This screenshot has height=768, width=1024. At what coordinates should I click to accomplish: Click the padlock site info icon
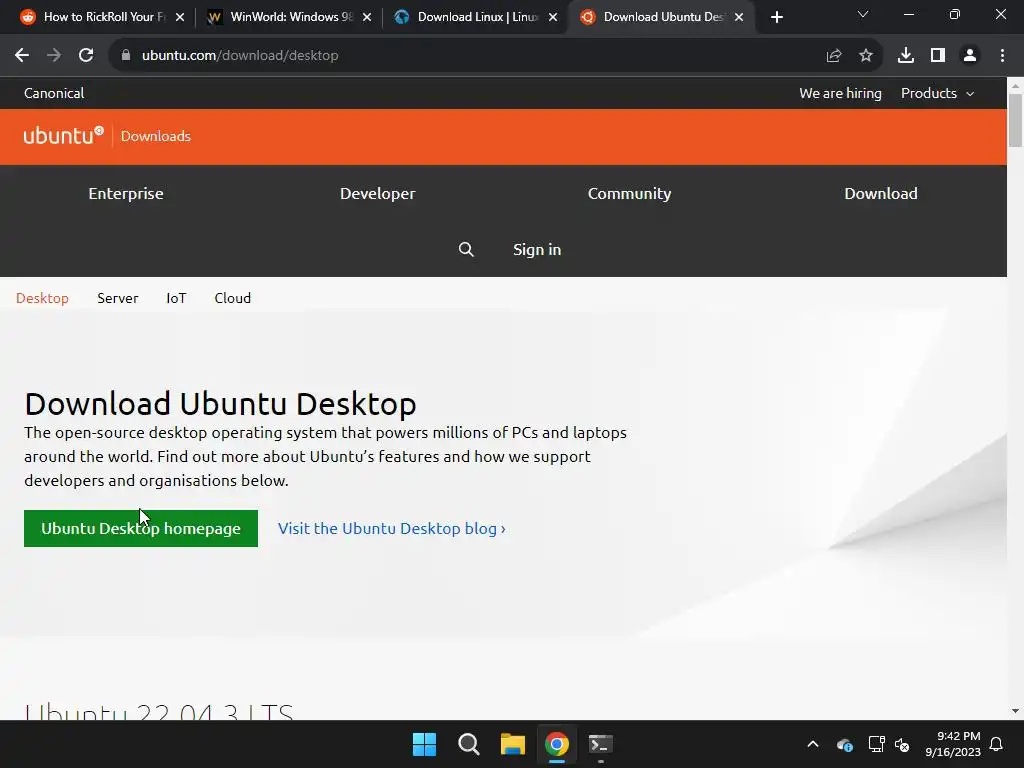[x=125, y=56]
